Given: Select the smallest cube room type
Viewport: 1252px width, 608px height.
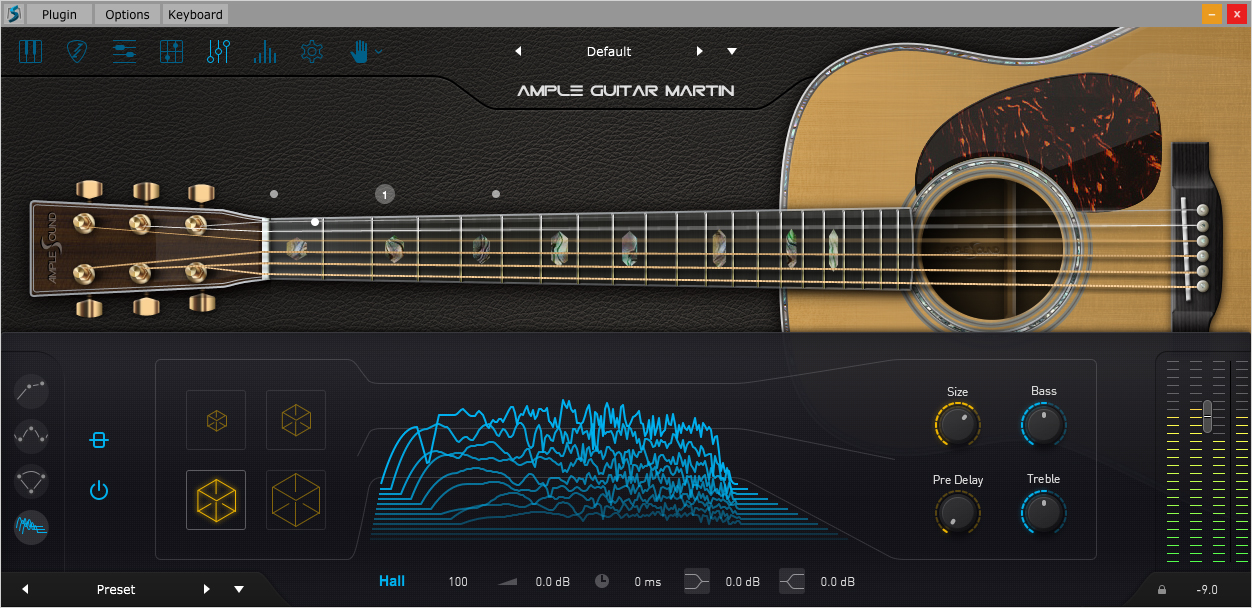Looking at the screenshot, I should tap(216, 420).
